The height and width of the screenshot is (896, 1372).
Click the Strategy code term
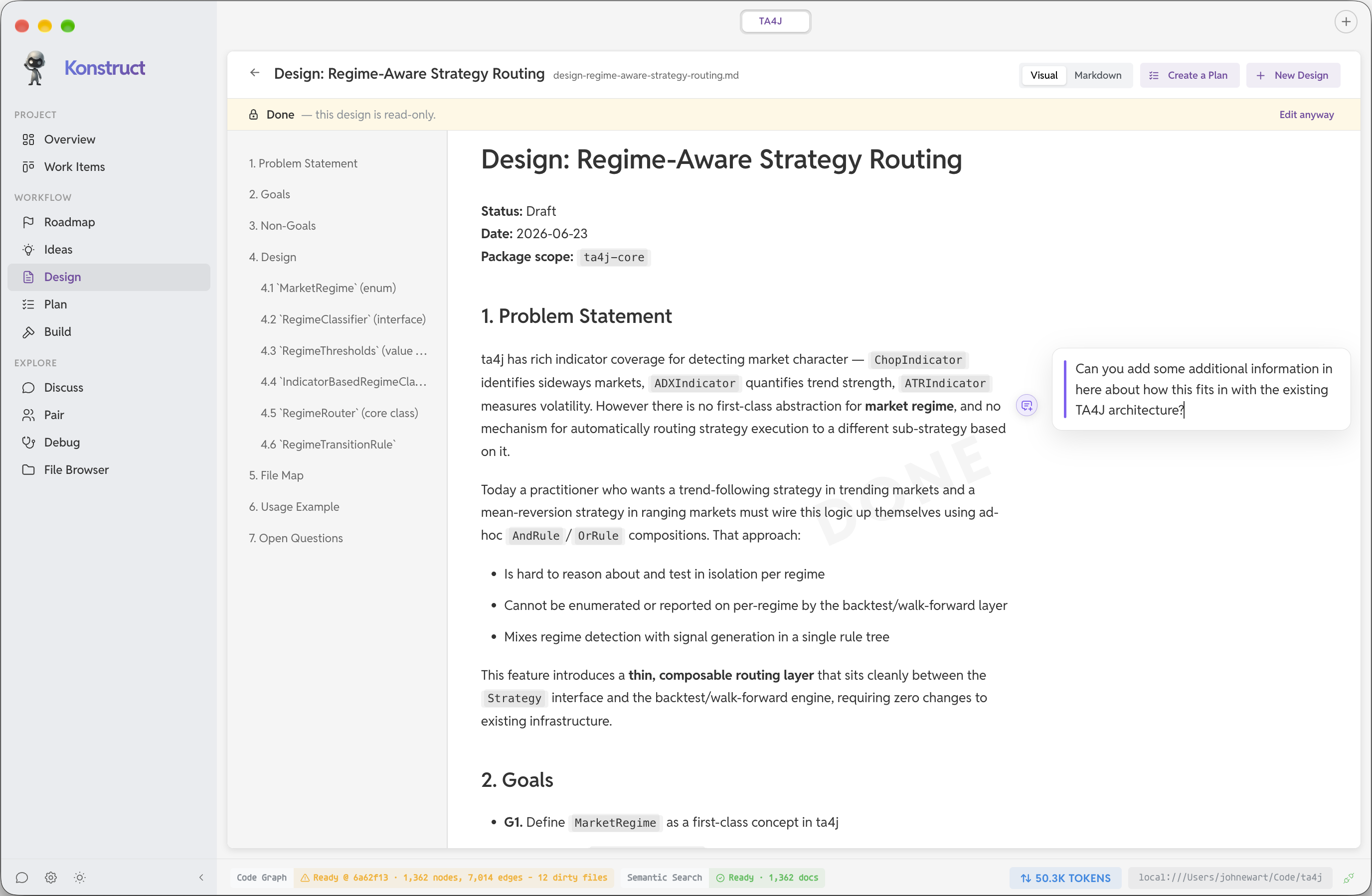click(x=514, y=698)
